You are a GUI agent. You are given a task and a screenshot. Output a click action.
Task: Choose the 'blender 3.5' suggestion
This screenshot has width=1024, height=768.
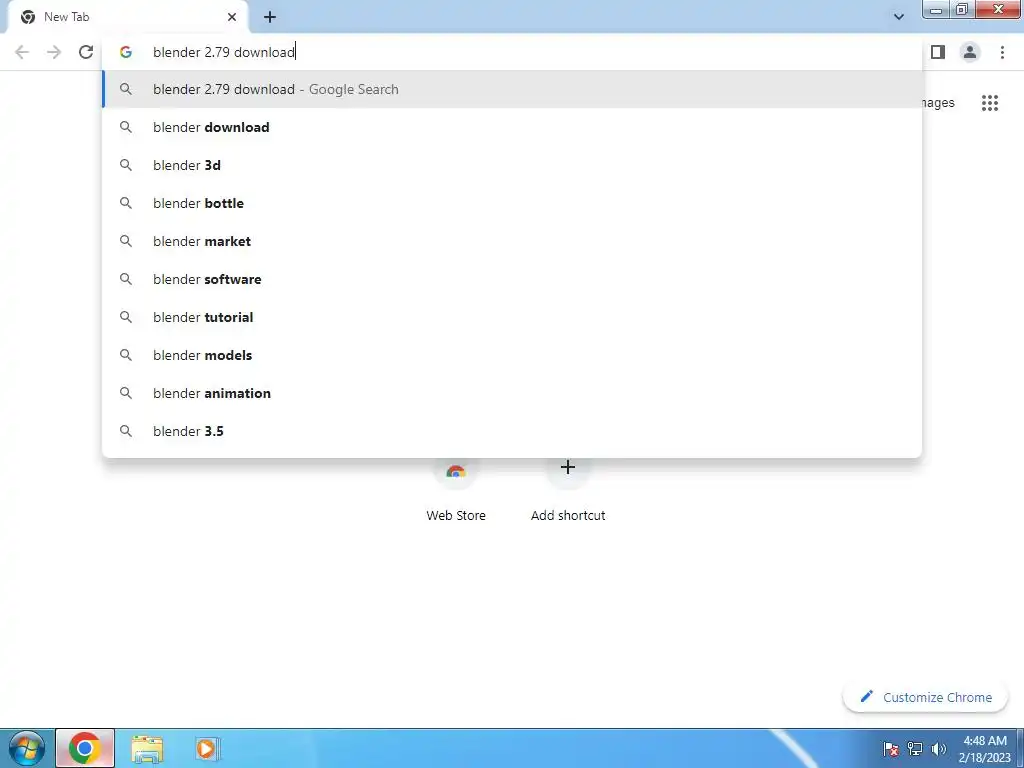pyautogui.click(x=512, y=431)
